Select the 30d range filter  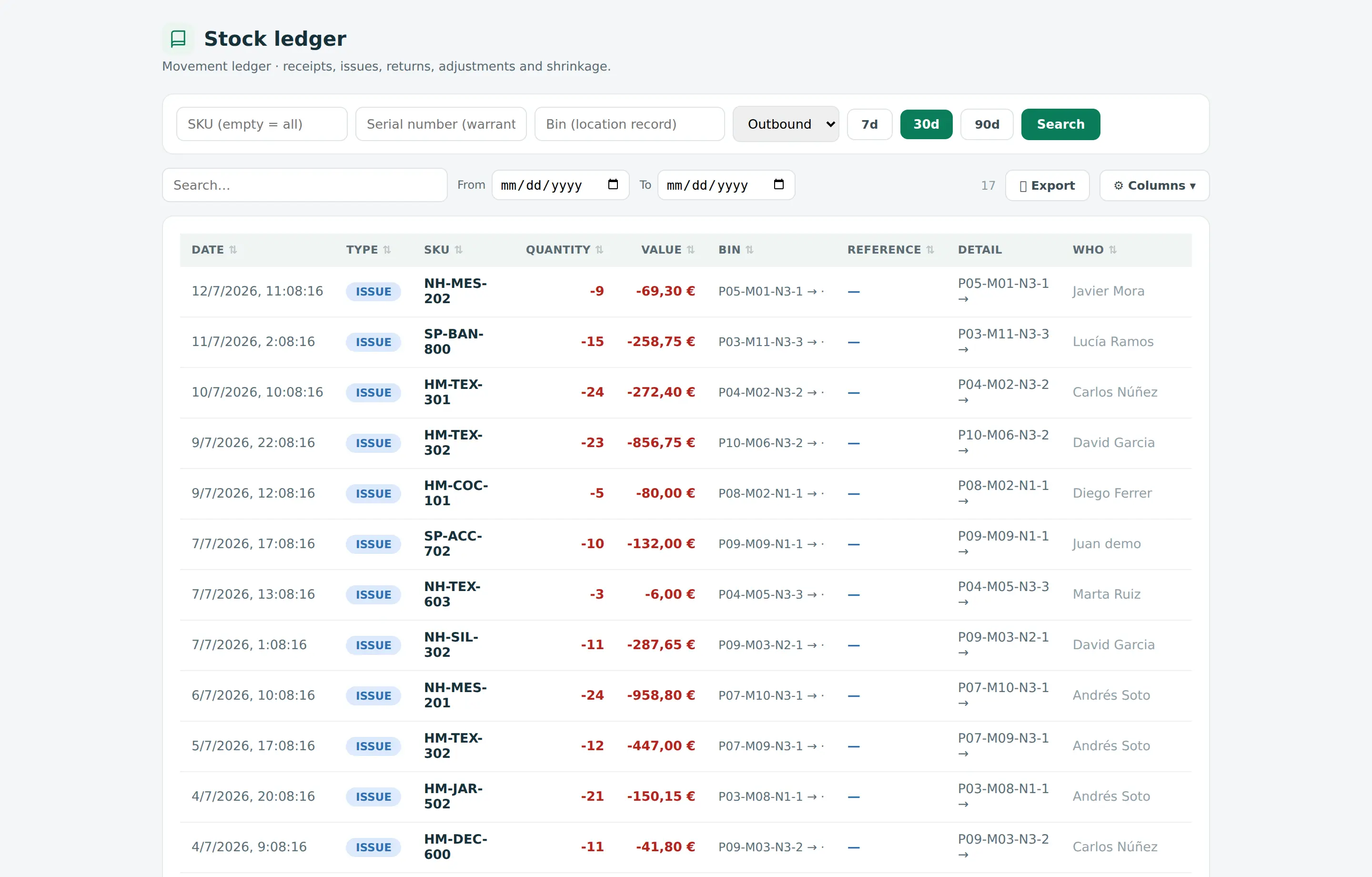927,124
